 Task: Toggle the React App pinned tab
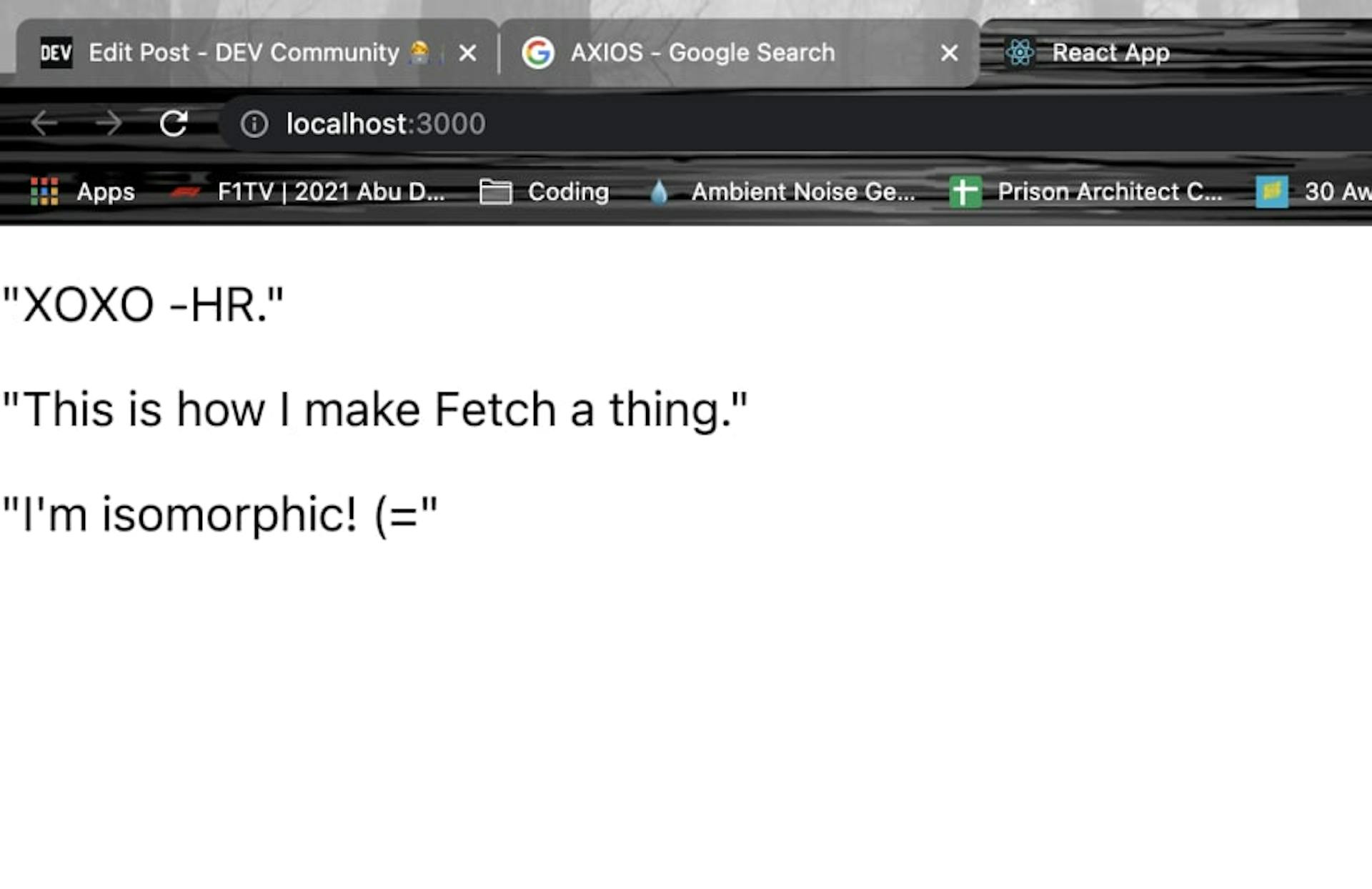click(1109, 52)
